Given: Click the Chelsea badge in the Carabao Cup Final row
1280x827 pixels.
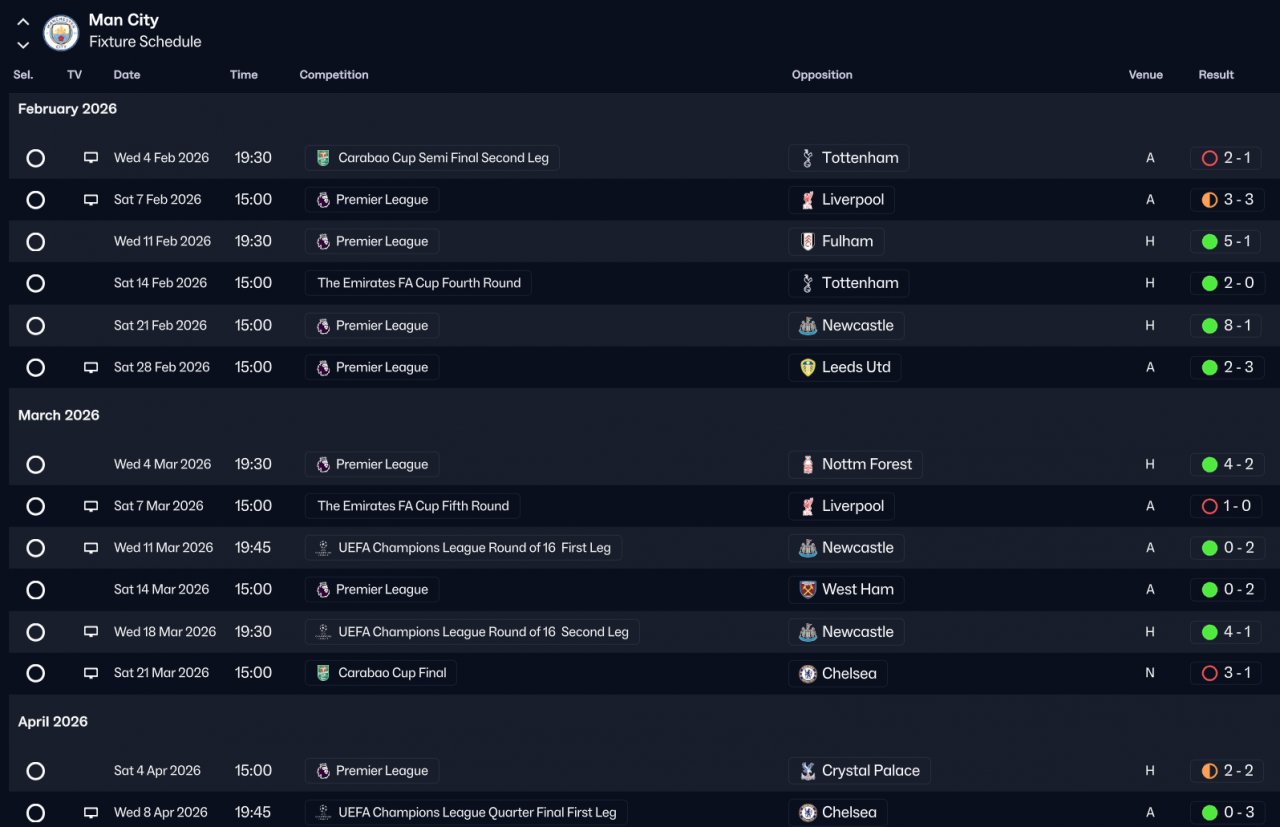Looking at the screenshot, I should click(x=807, y=674).
